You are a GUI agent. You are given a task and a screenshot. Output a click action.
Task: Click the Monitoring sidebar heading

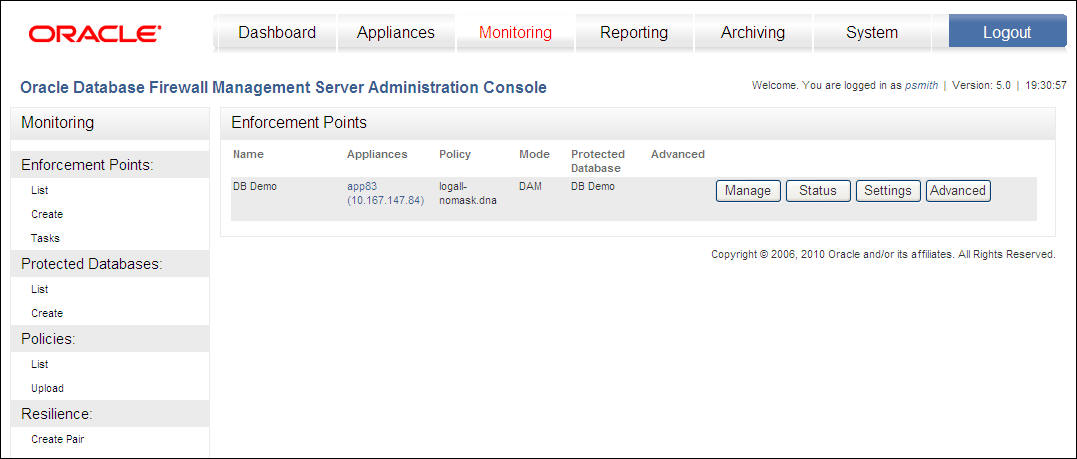coord(58,123)
